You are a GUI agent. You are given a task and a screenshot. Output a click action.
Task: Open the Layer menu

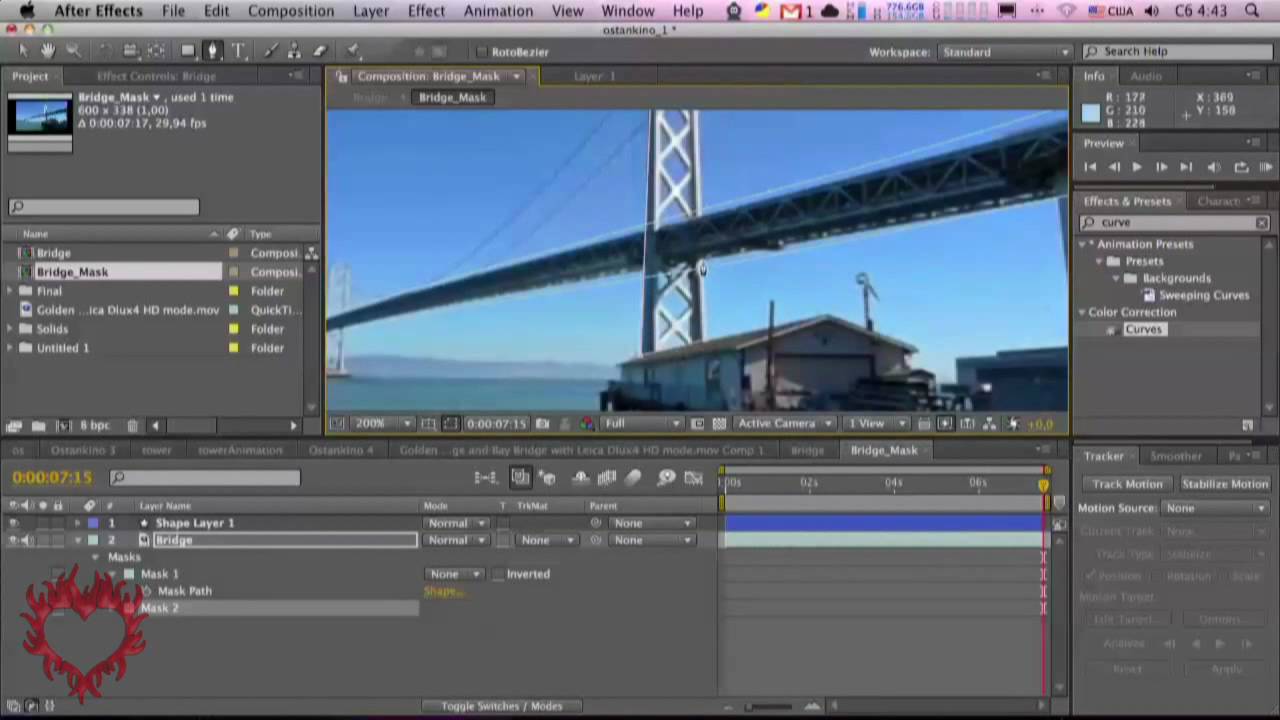click(x=371, y=11)
